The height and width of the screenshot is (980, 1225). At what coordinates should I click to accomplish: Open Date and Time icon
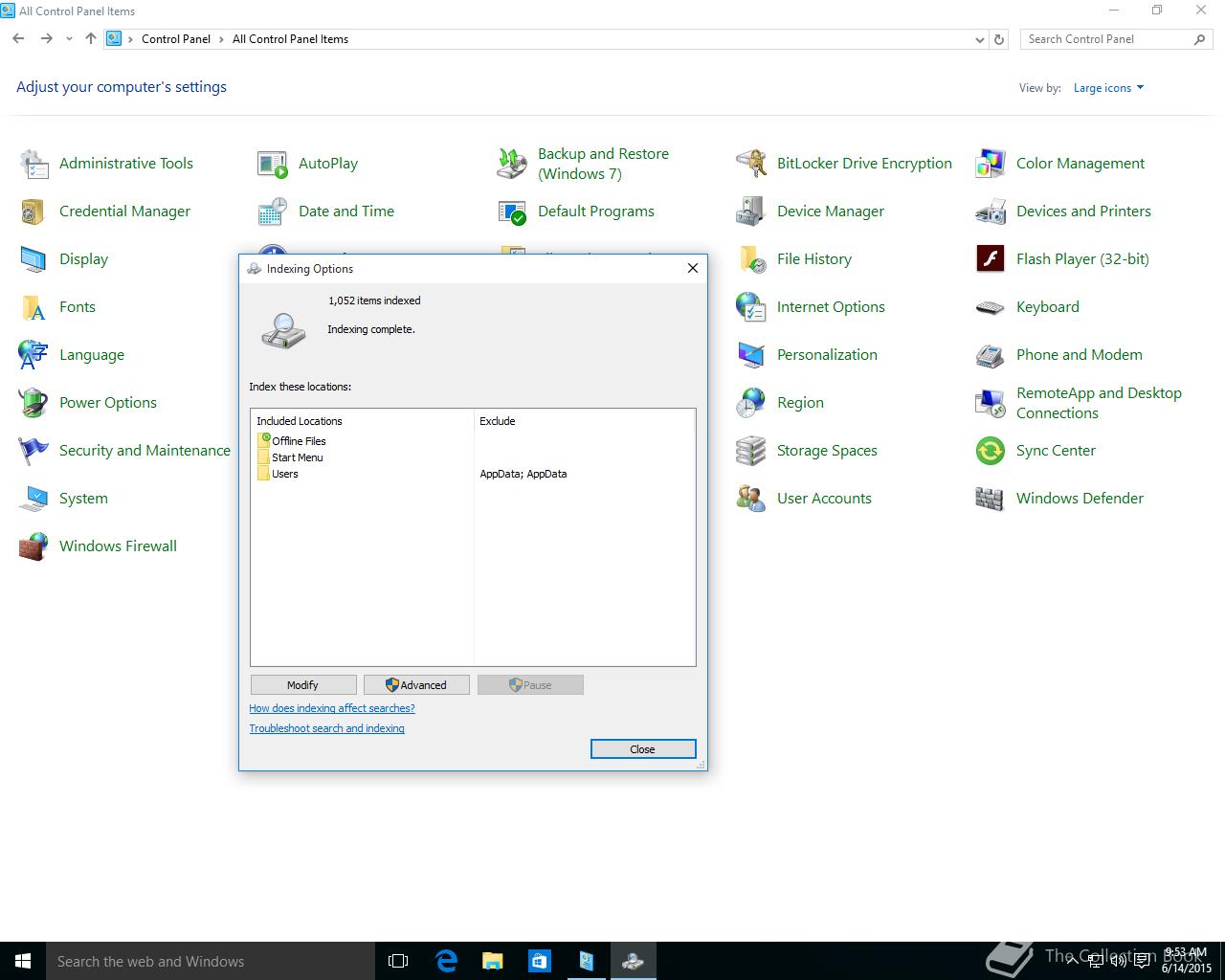click(x=273, y=212)
